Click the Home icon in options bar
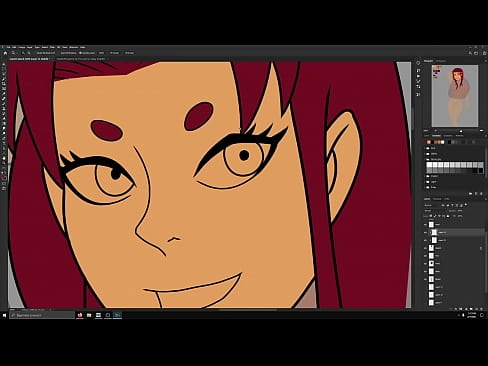 5,53
